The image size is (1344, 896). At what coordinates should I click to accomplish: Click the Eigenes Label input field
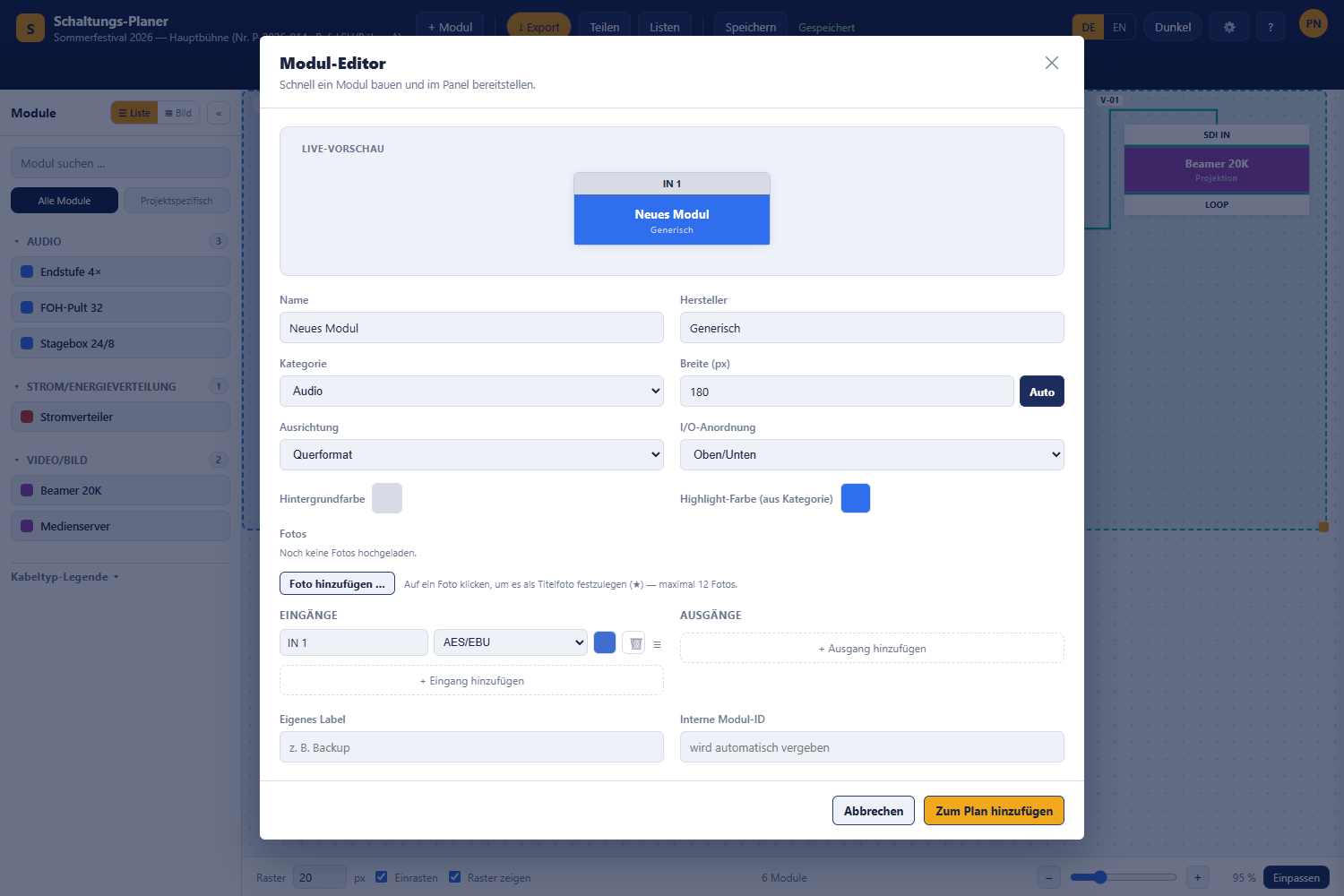471,747
